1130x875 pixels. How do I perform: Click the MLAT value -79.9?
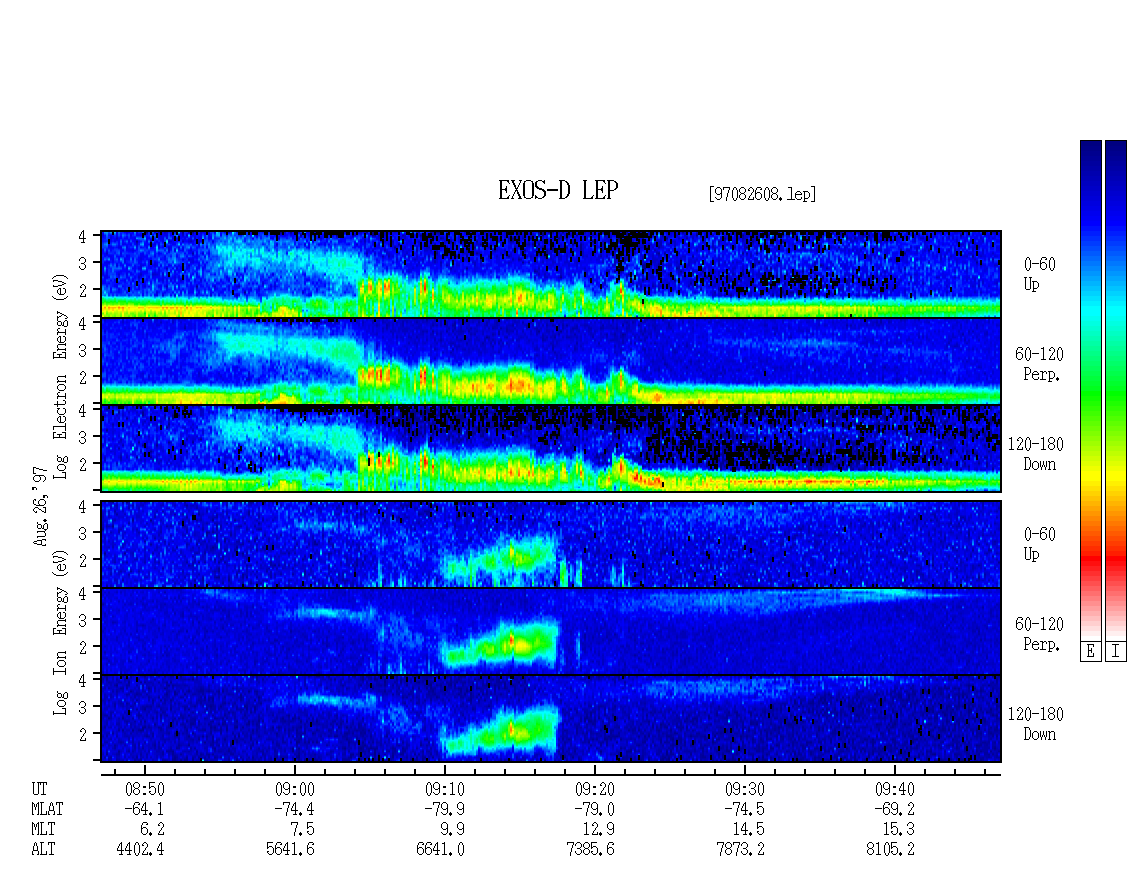(x=445, y=809)
